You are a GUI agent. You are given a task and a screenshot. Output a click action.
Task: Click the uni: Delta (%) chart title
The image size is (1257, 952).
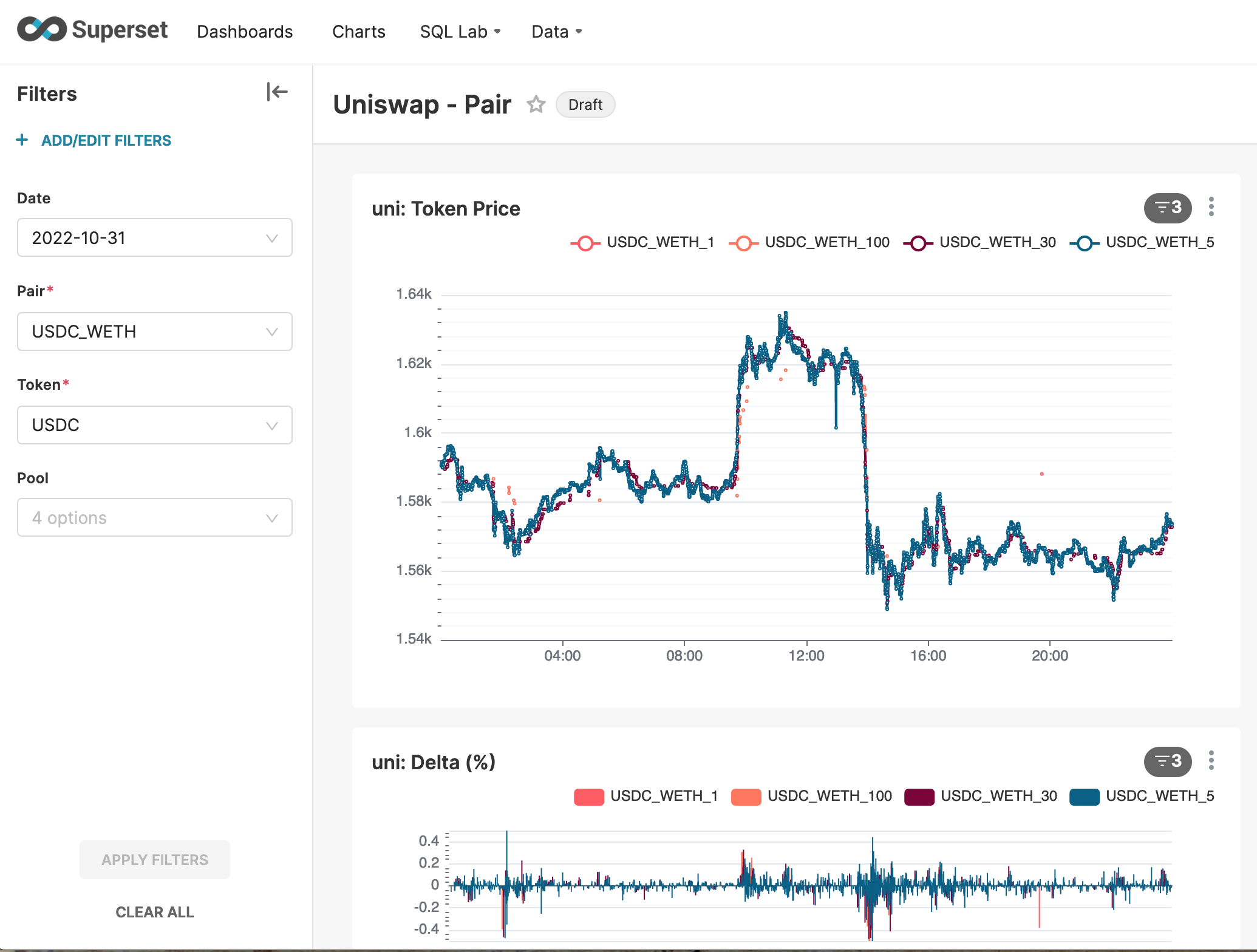pos(434,762)
